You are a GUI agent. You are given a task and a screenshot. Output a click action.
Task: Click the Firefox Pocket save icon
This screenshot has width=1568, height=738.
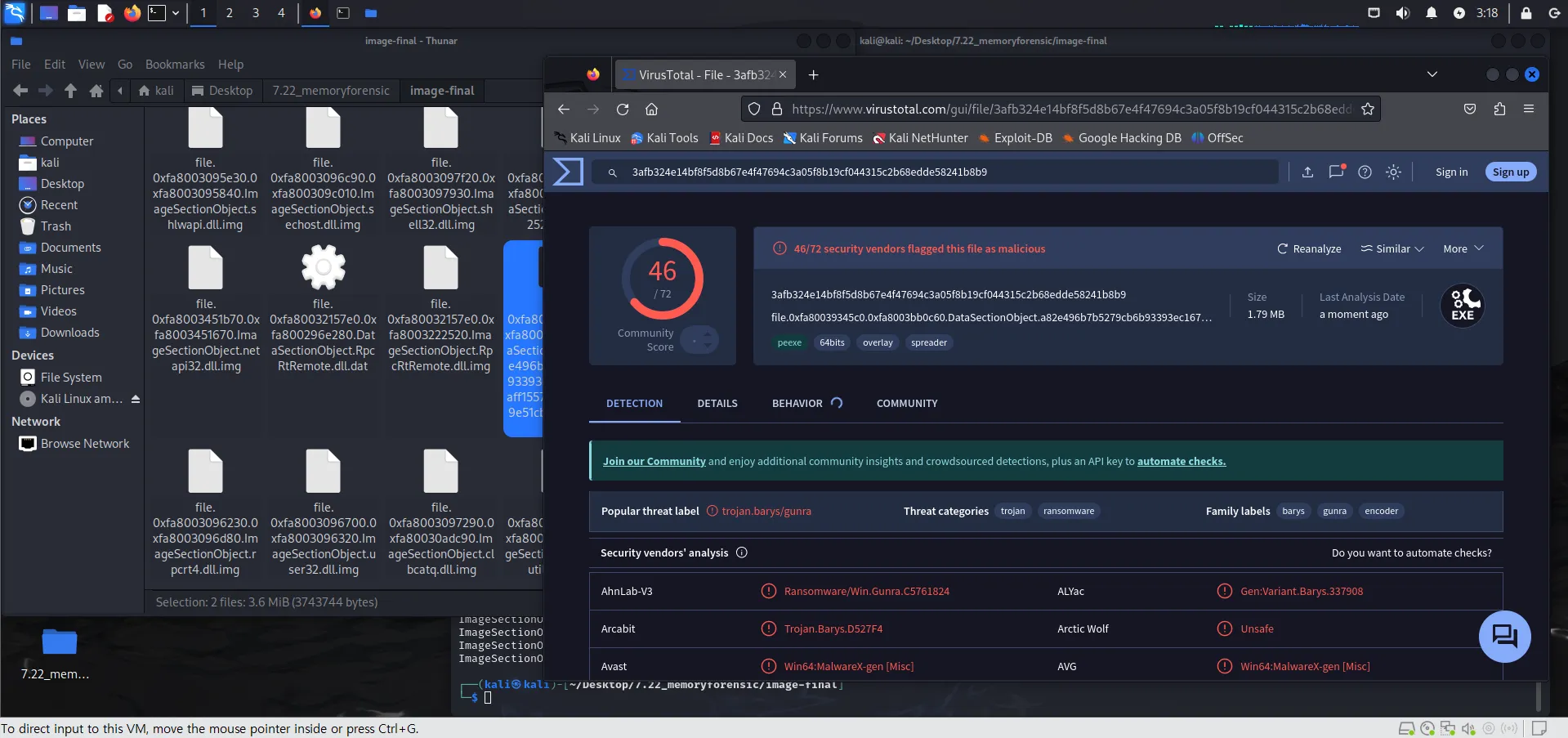[1470, 109]
